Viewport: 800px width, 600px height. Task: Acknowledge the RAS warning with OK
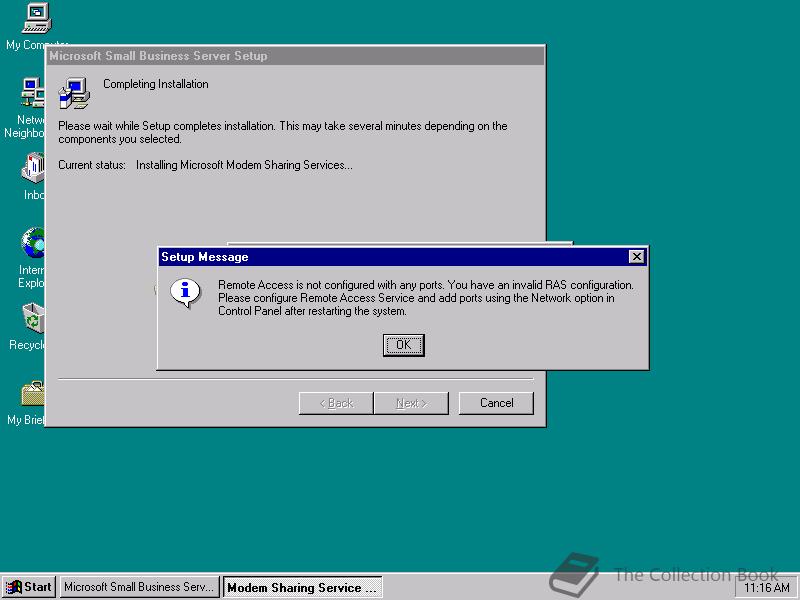403,344
